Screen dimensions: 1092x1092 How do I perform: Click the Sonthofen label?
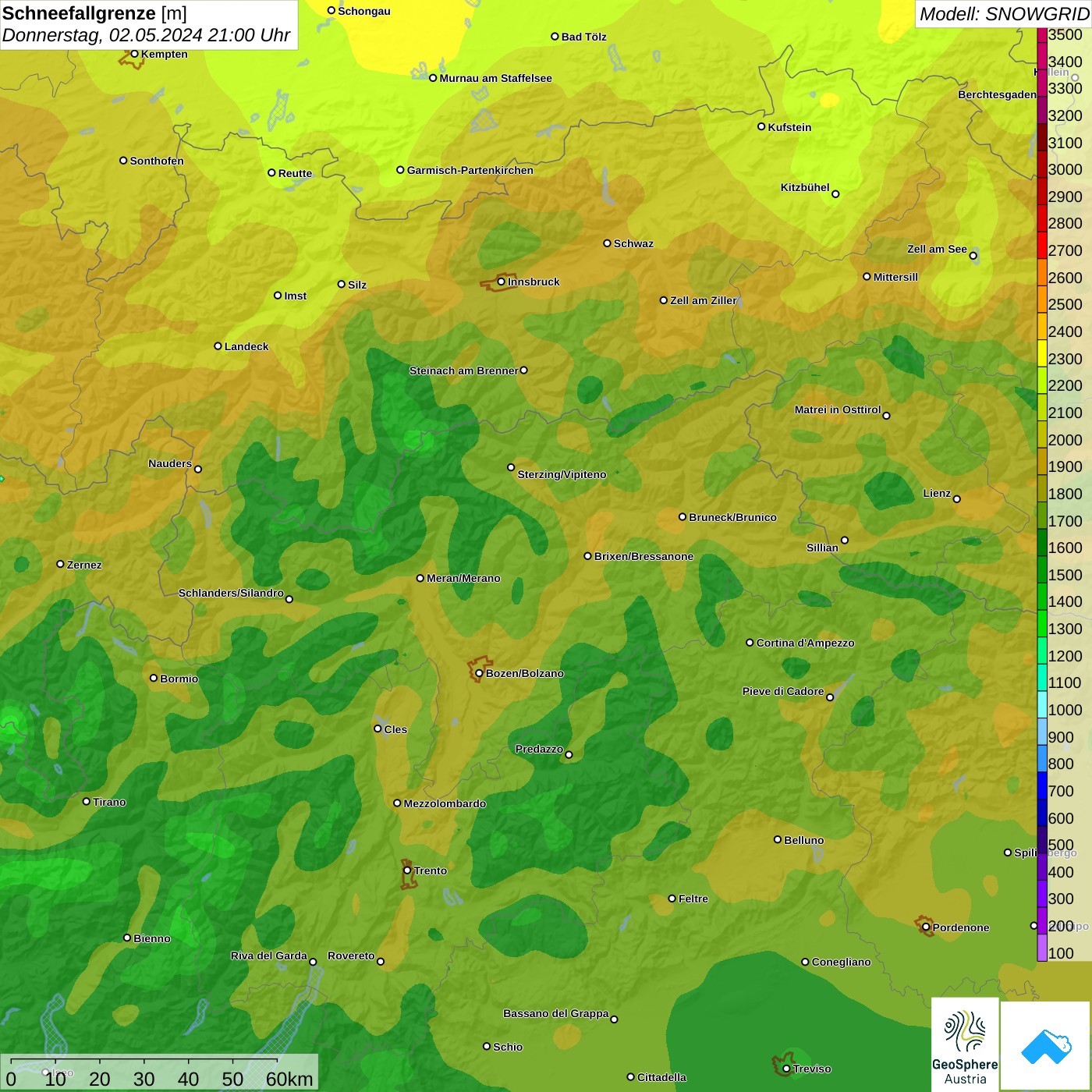(x=157, y=161)
